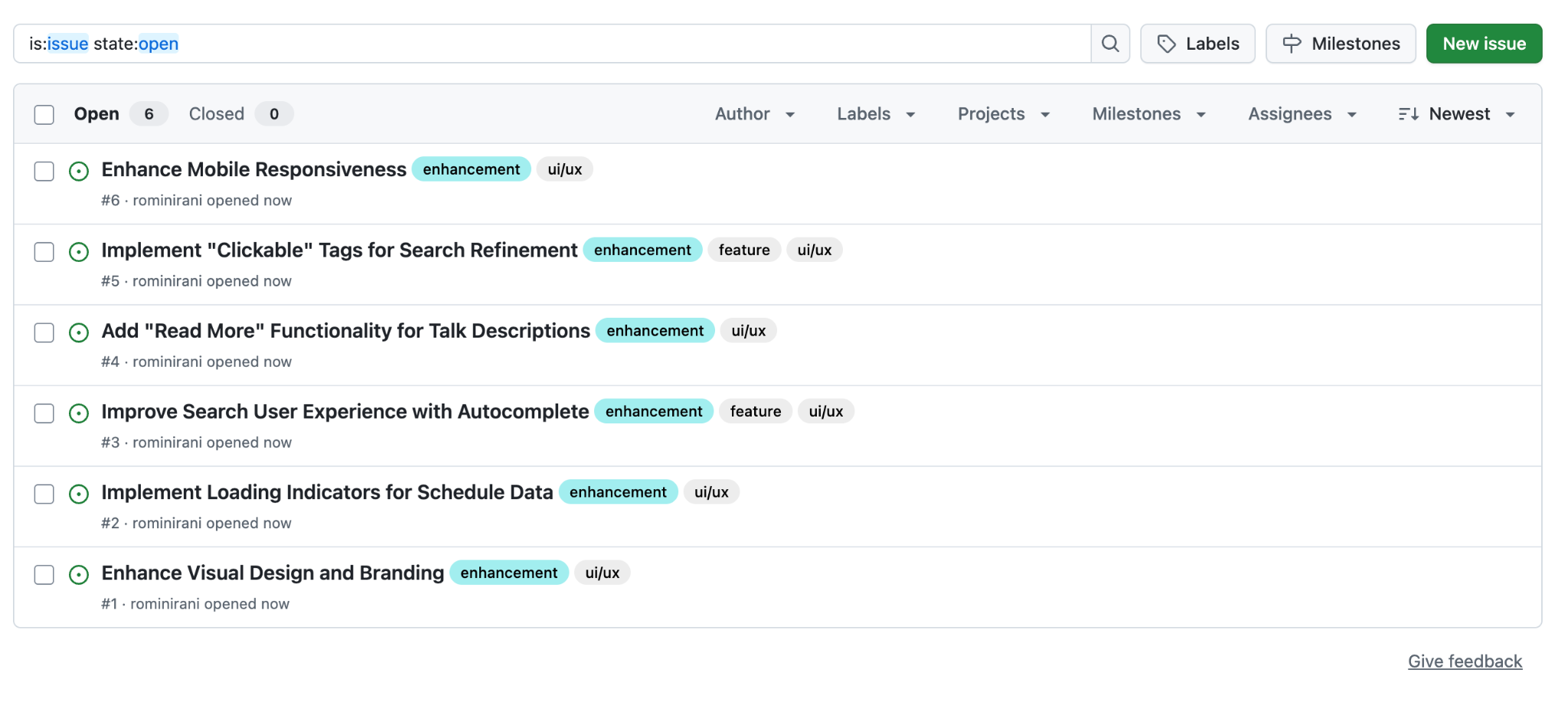Click the search magnifier icon
1568x709 pixels.
[1109, 44]
